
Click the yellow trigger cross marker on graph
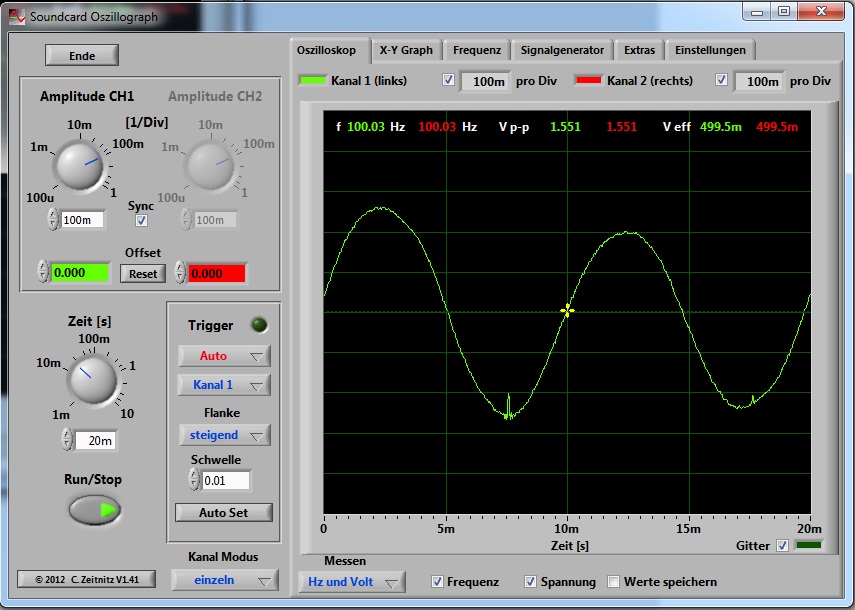[x=567, y=311]
